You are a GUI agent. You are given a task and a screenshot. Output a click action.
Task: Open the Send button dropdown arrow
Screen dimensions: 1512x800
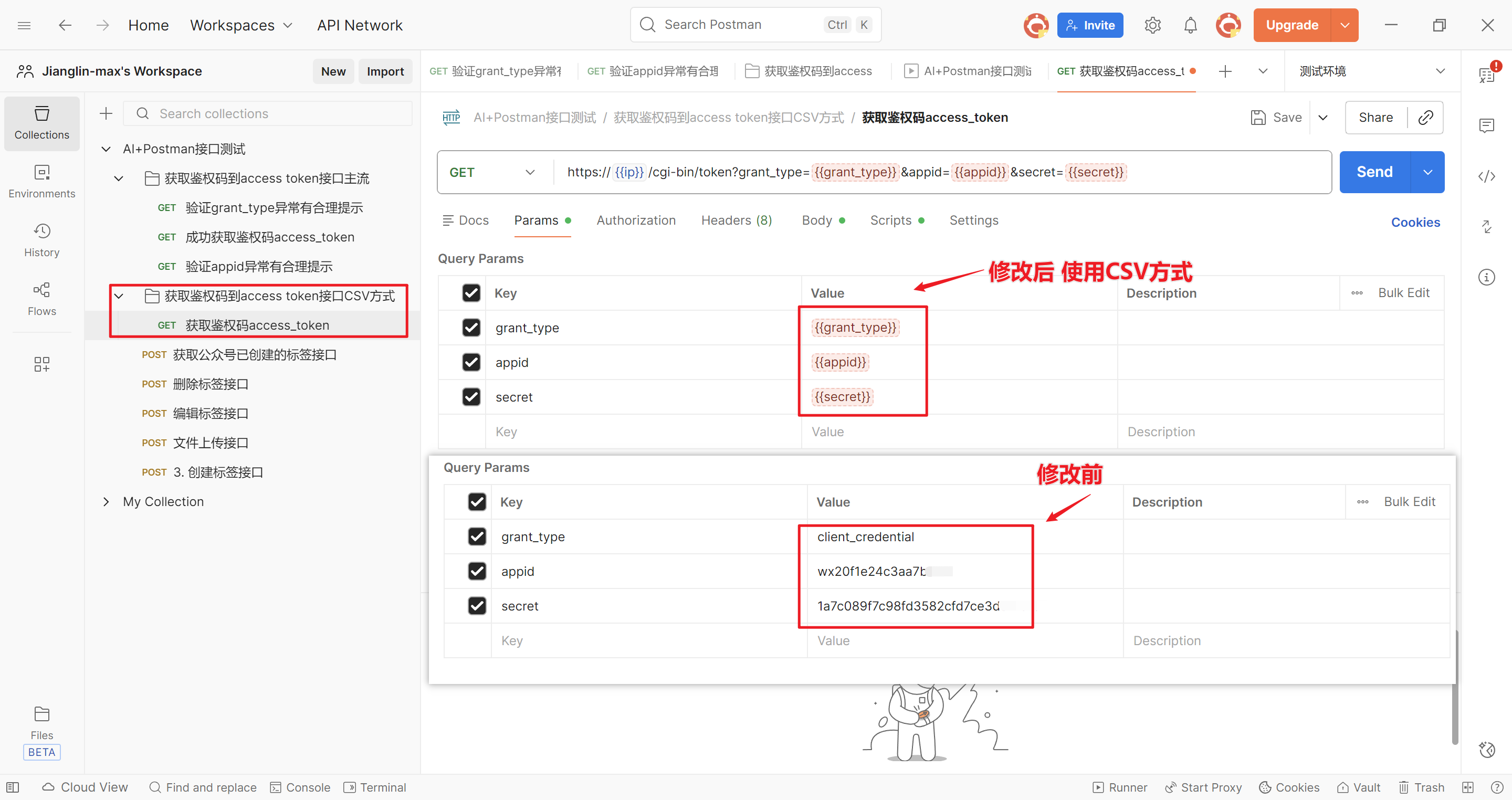tap(1427, 172)
